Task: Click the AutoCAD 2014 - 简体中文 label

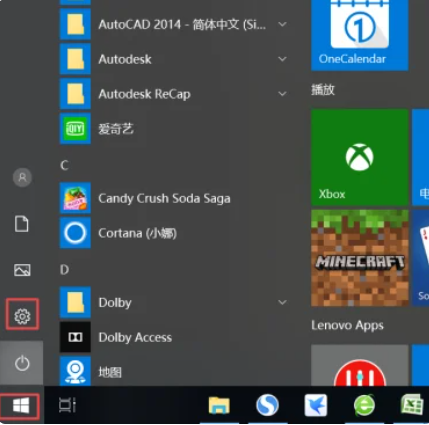Action: pos(182,25)
